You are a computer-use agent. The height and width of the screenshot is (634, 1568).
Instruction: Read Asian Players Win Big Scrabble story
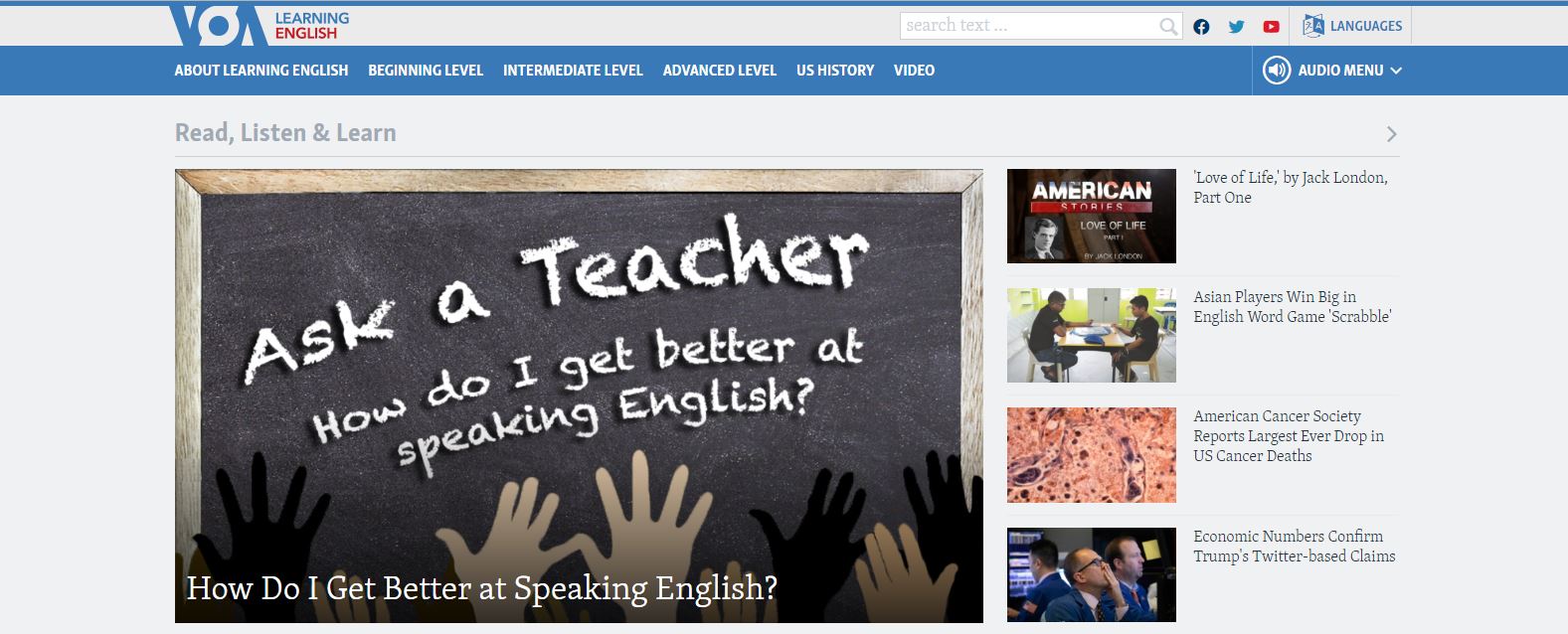(1293, 306)
